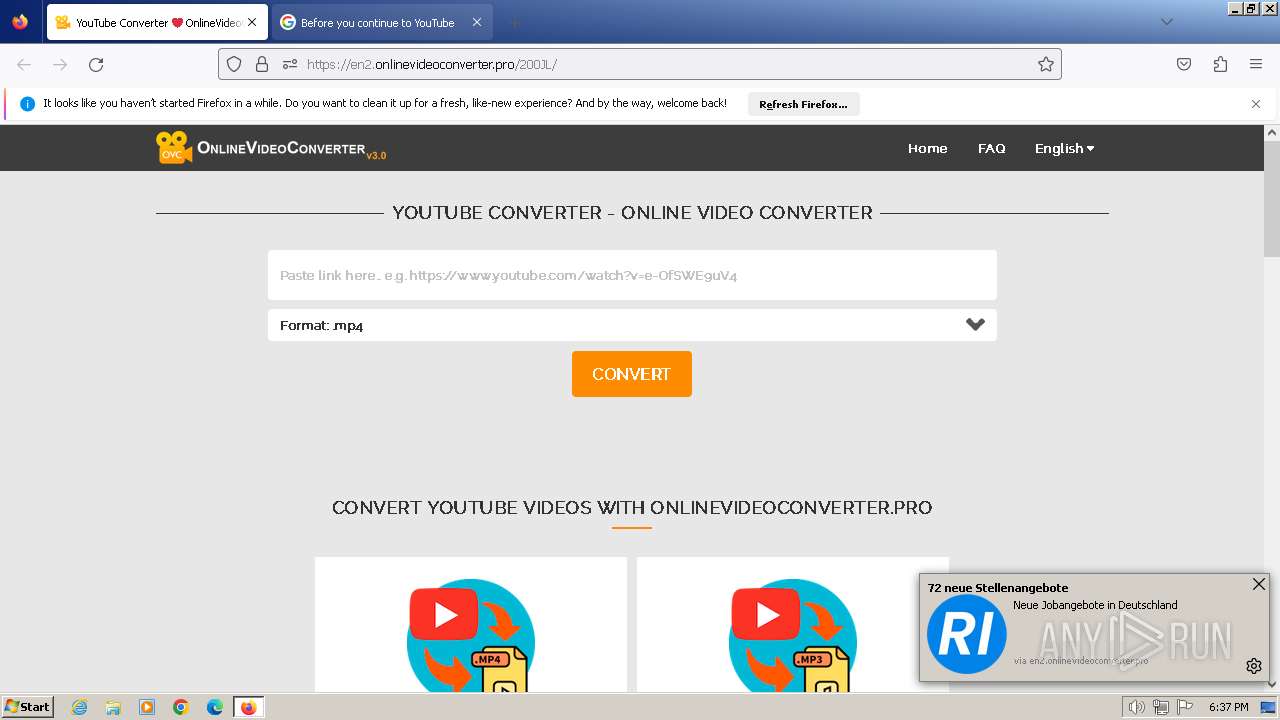1280x720 pixels.
Task: Select Firefox window in taskbar
Action: 248,707
